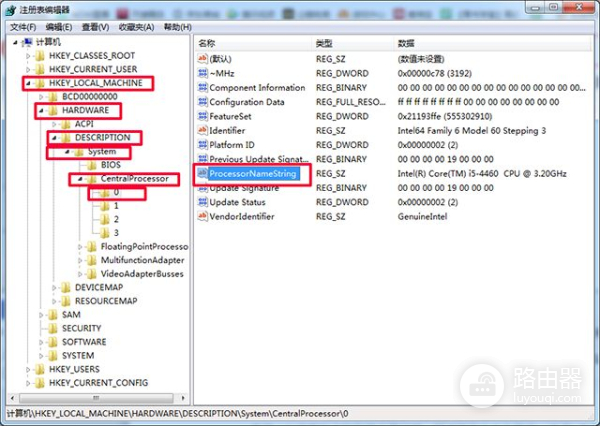Select the CentralProcessor key named 0

tap(116, 192)
